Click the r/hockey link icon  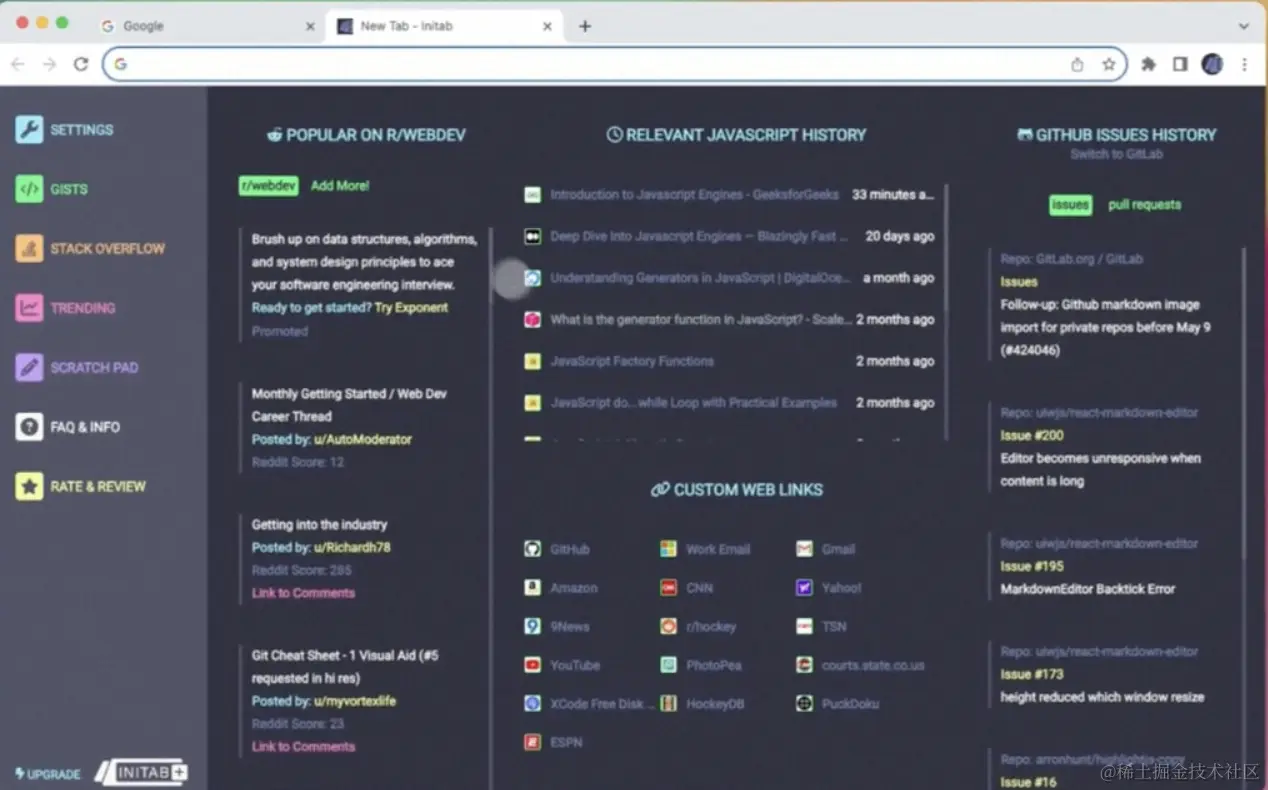coord(668,626)
